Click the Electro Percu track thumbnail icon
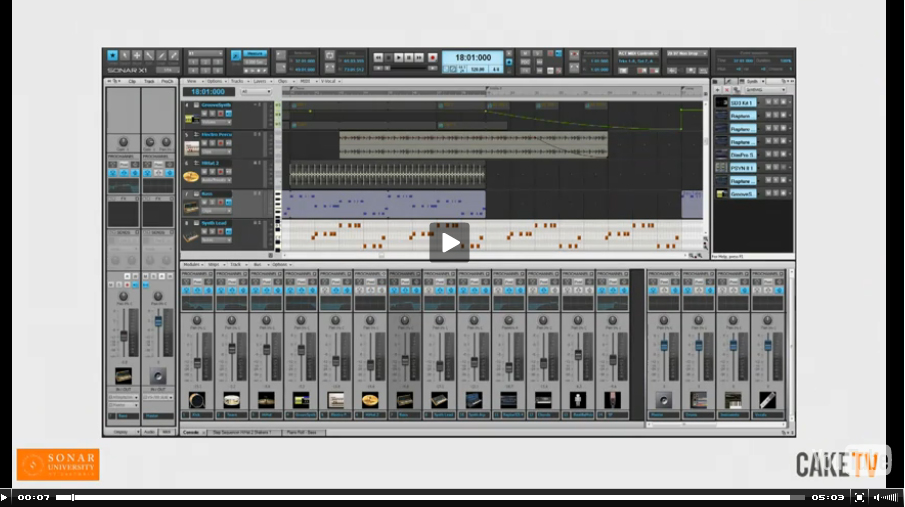 (x=191, y=148)
